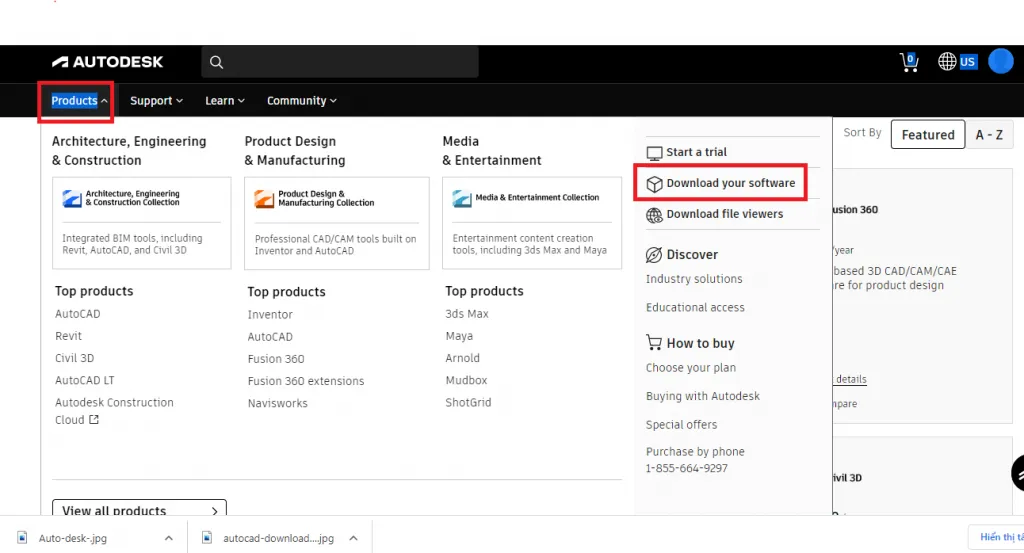Screen dimensions: 1024x553
Task: Select the Architecture, Engineering & Construction Collection card
Action: (x=141, y=223)
